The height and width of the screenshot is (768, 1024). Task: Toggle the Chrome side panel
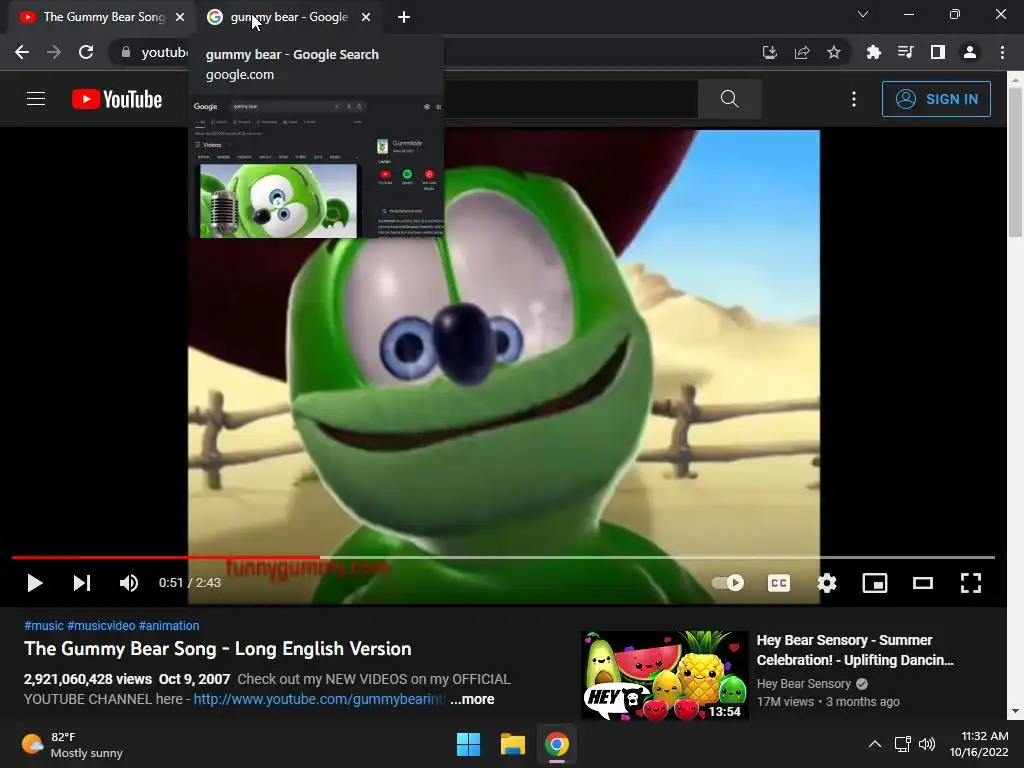tap(937, 52)
